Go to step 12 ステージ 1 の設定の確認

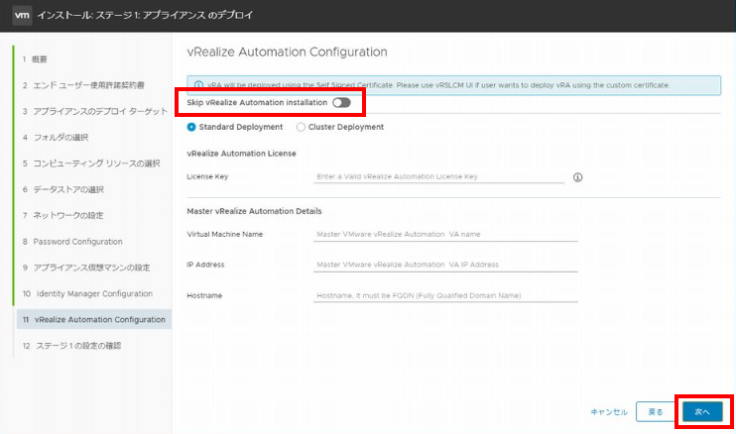(x=72, y=346)
